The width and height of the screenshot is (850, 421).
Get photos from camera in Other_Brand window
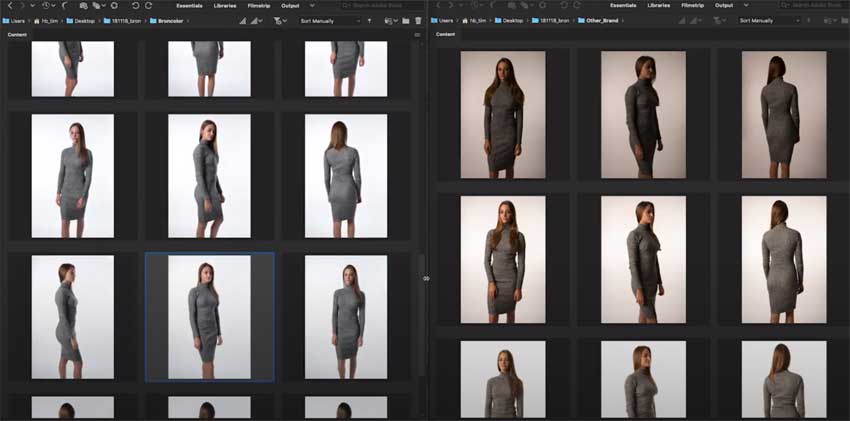point(511,5)
